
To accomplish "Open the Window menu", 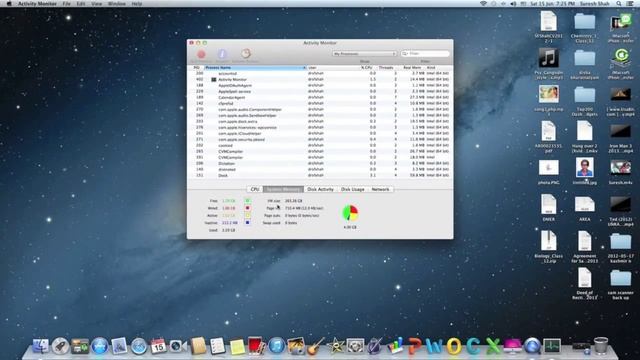I will click(x=117, y=4).
